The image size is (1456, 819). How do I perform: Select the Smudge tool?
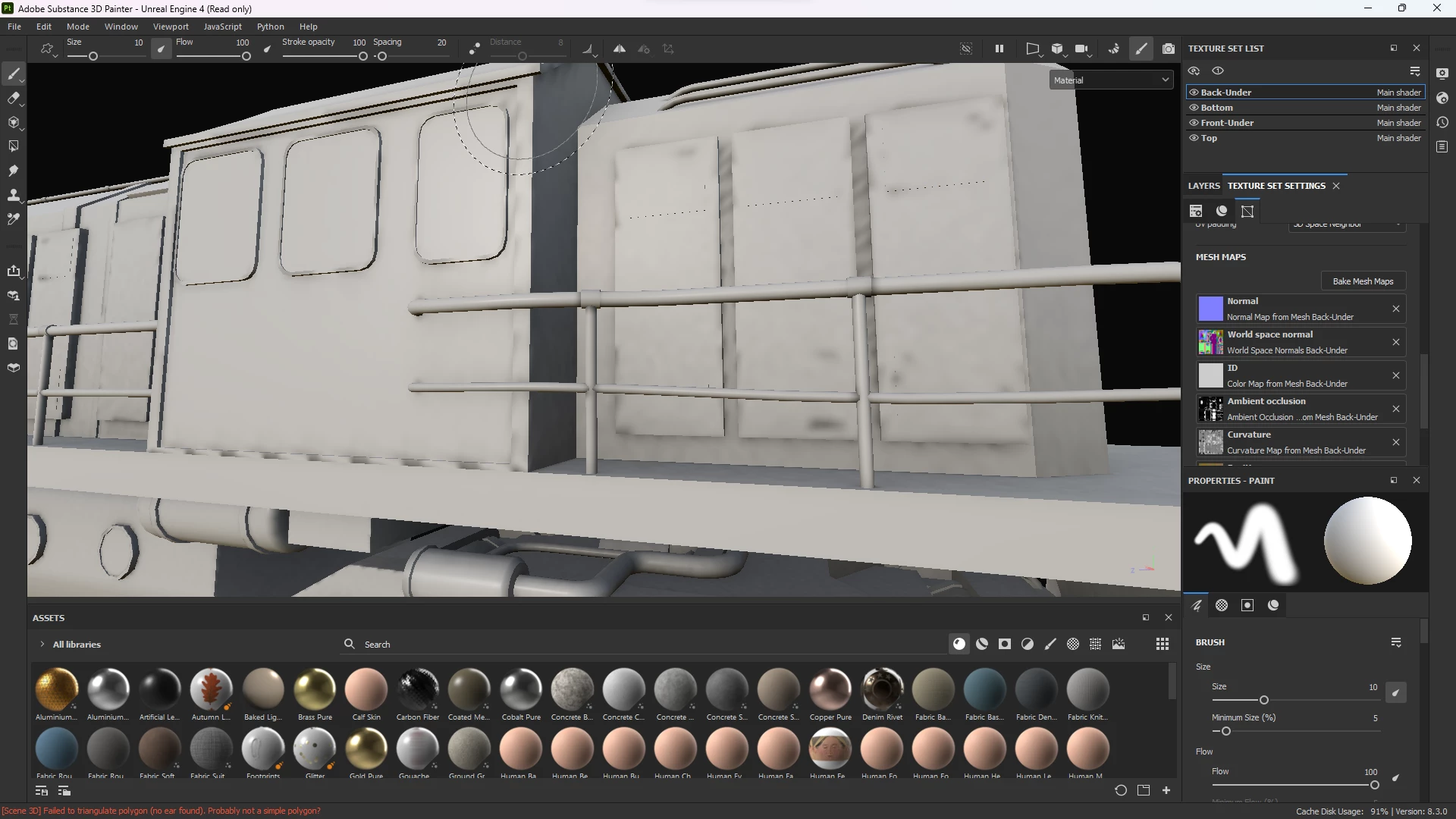13,171
